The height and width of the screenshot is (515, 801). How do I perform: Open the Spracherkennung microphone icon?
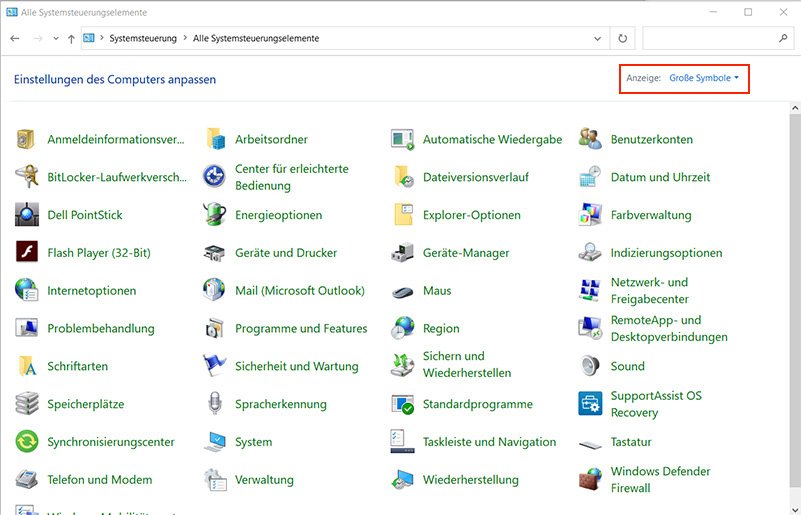coord(215,404)
